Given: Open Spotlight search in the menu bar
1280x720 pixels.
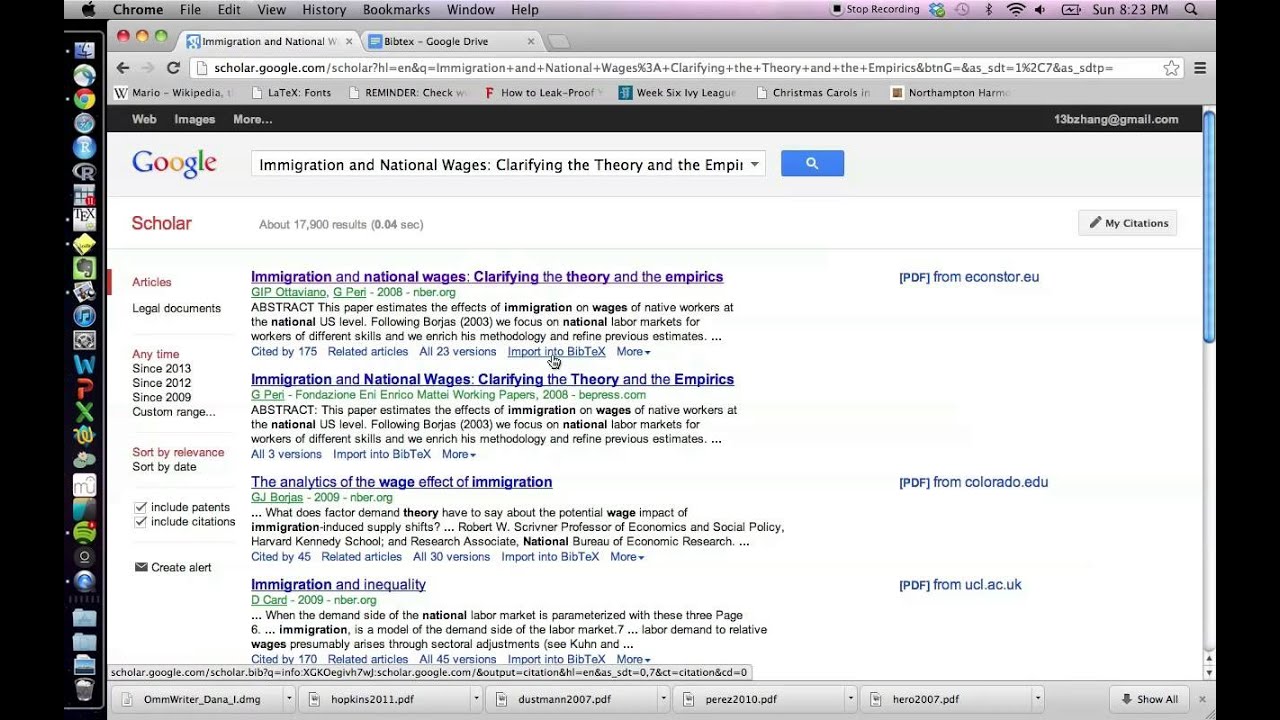Looking at the screenshot, I should coord(1191,9).
